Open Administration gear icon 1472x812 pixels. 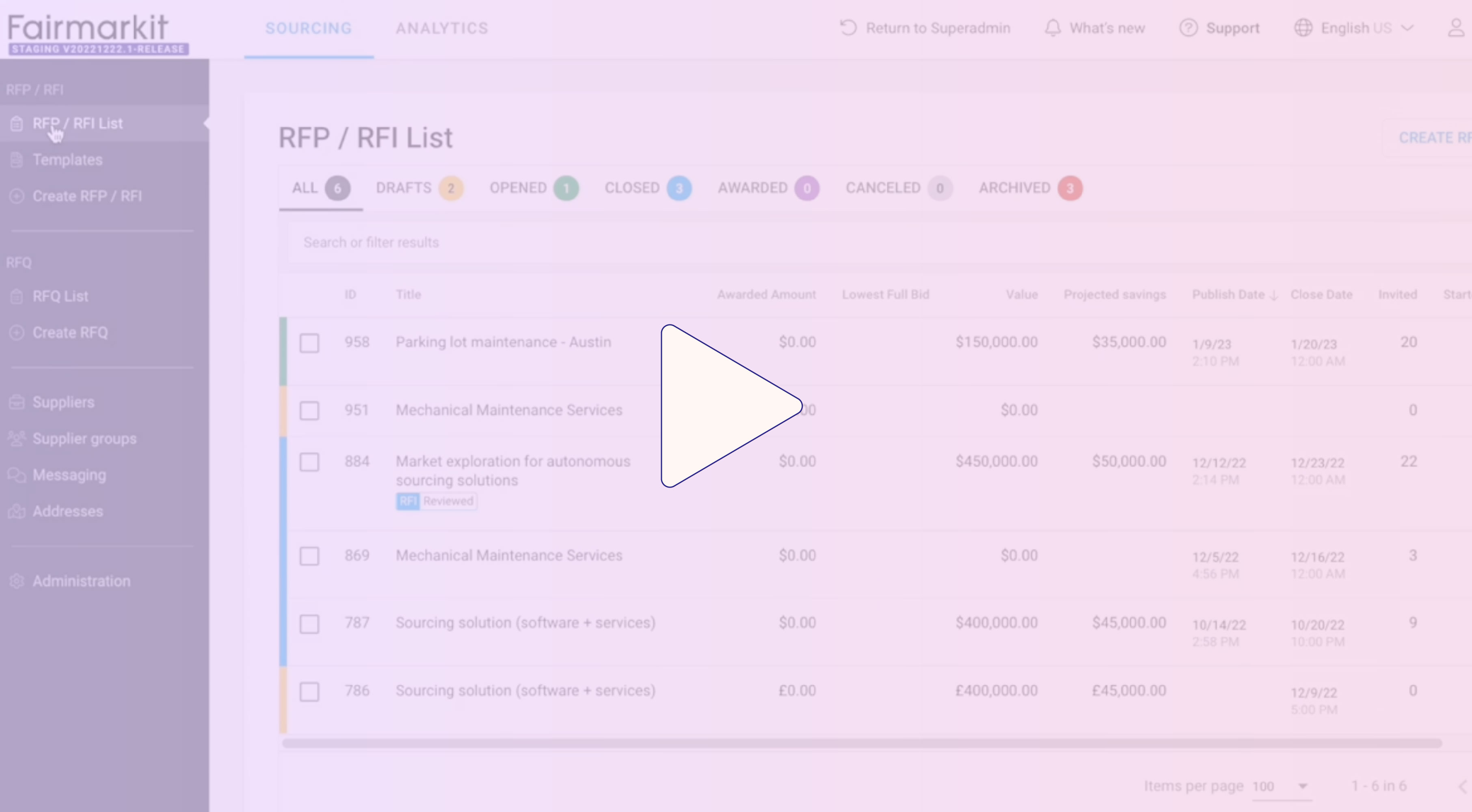(17, 581)
